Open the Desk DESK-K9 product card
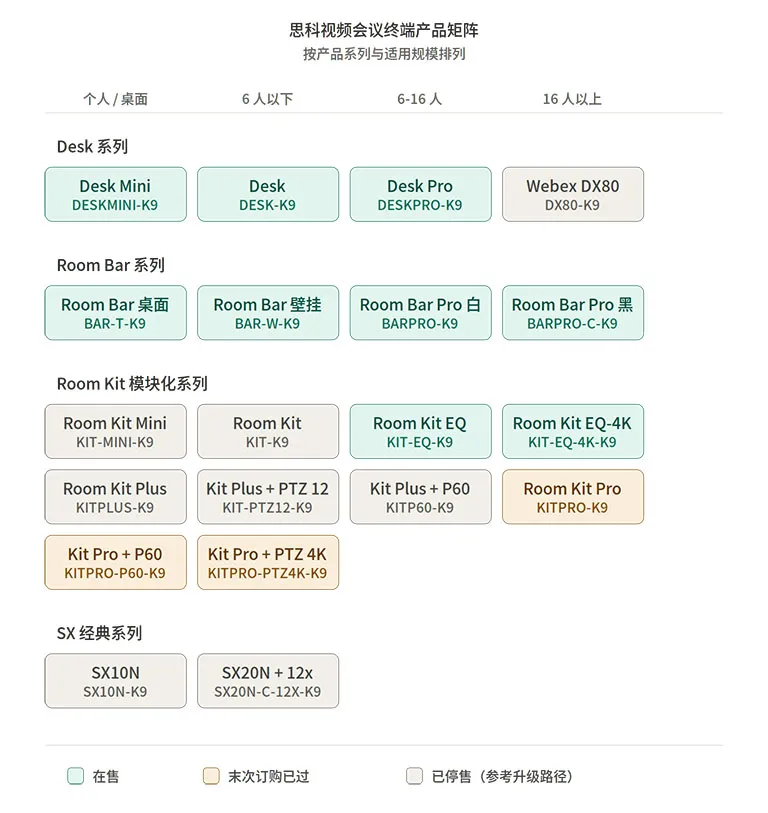Screen dimensions: 768x813 point(268,194)
